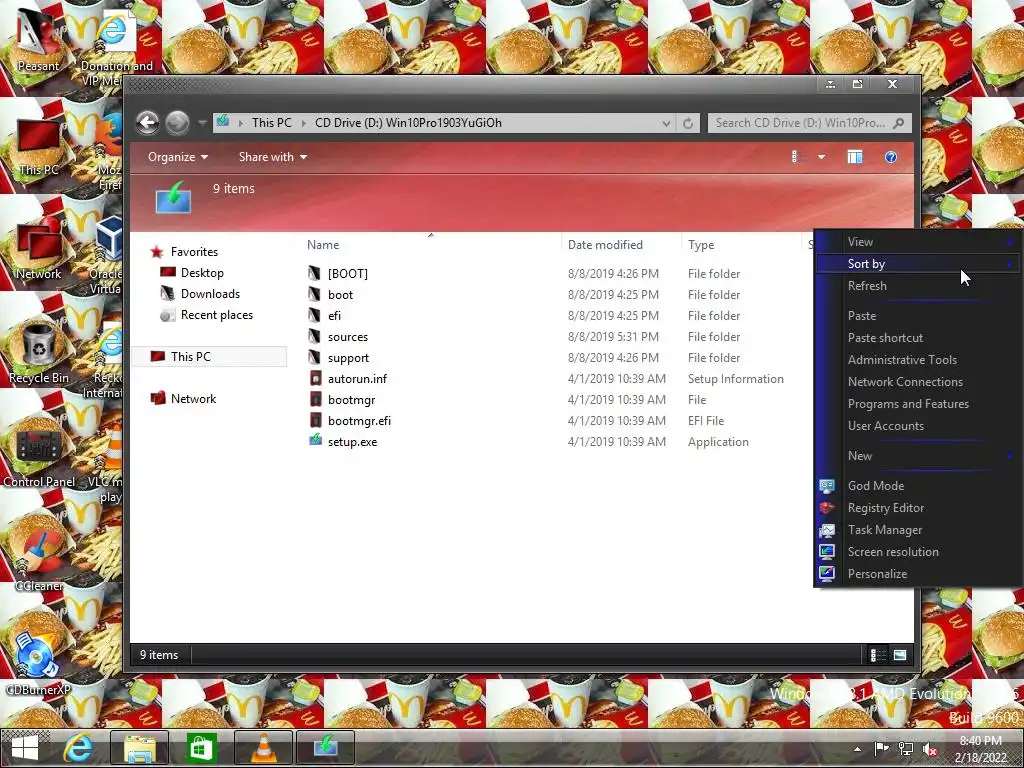Launch God Mode from context menu
The width and height of the screenshot is (1024, 768).
tap(918, 486)
